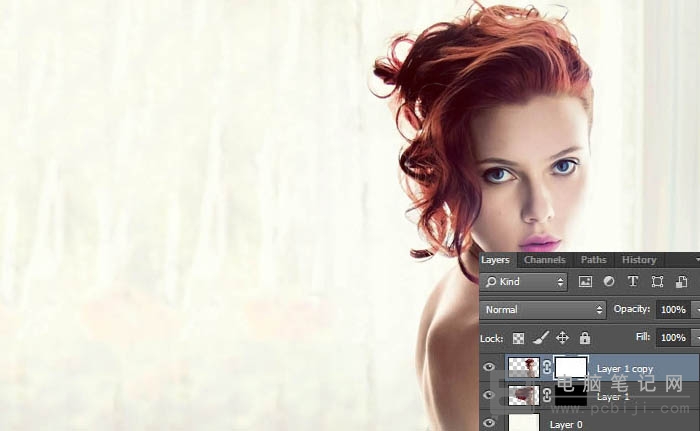Select Layer 0 thumbnail

click(x=524, y=423)
